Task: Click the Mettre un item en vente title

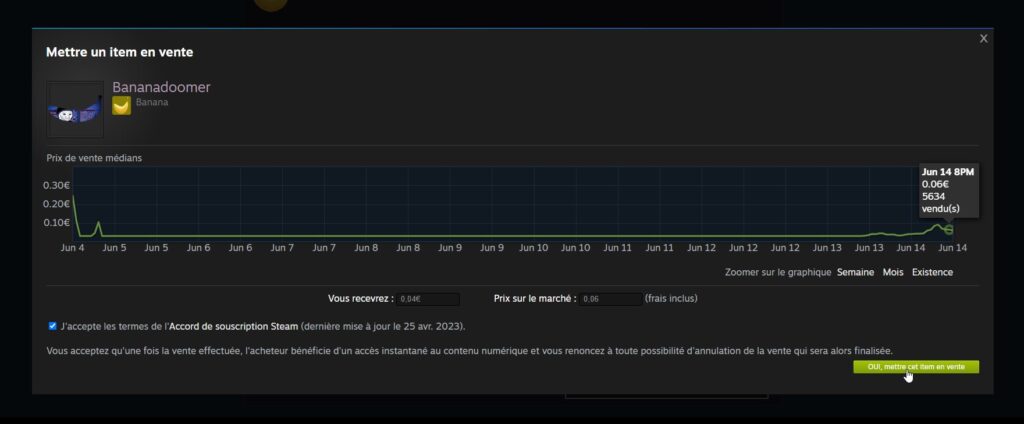Action: 120,52
